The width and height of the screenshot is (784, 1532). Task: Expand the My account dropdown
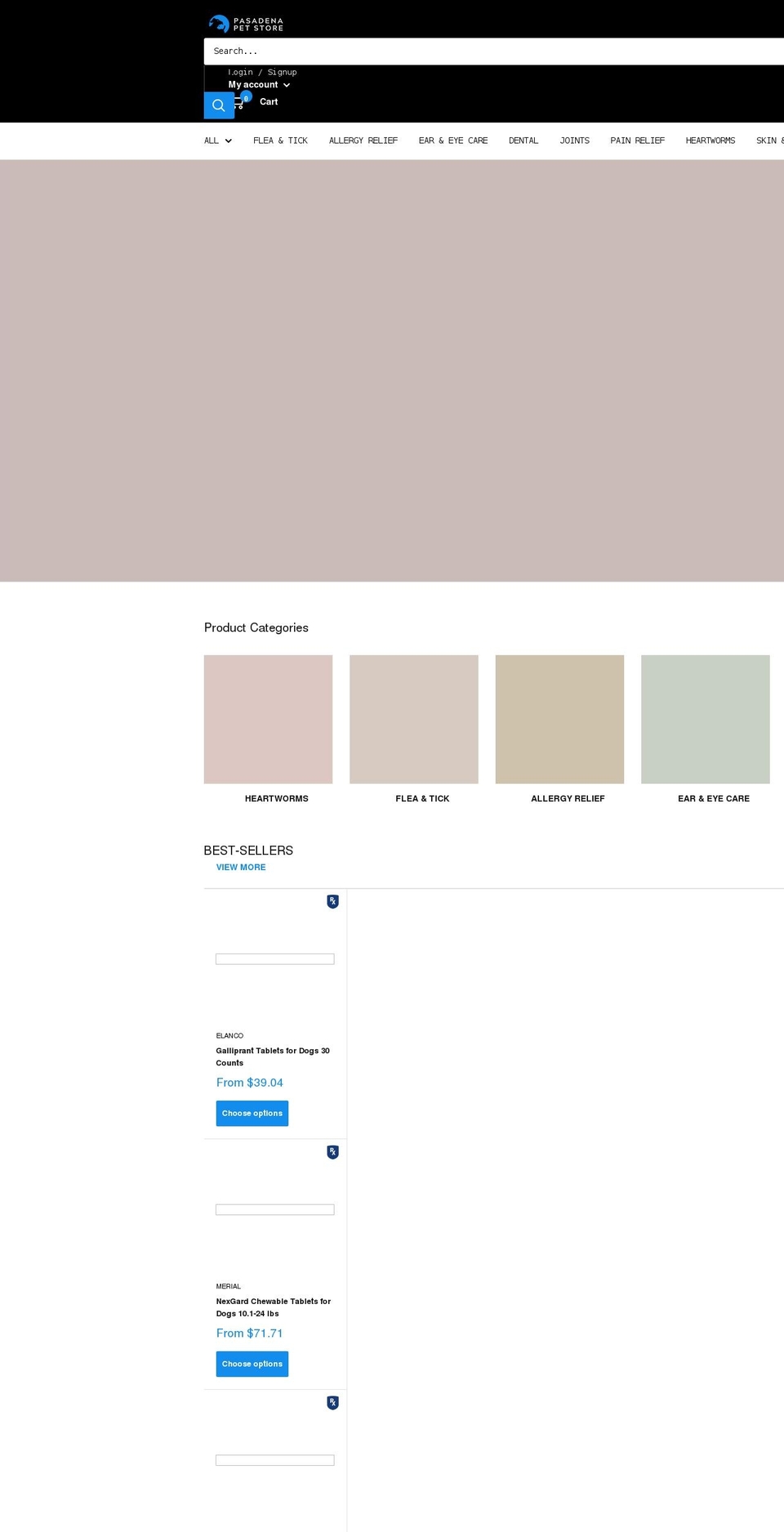coord(259,85)
